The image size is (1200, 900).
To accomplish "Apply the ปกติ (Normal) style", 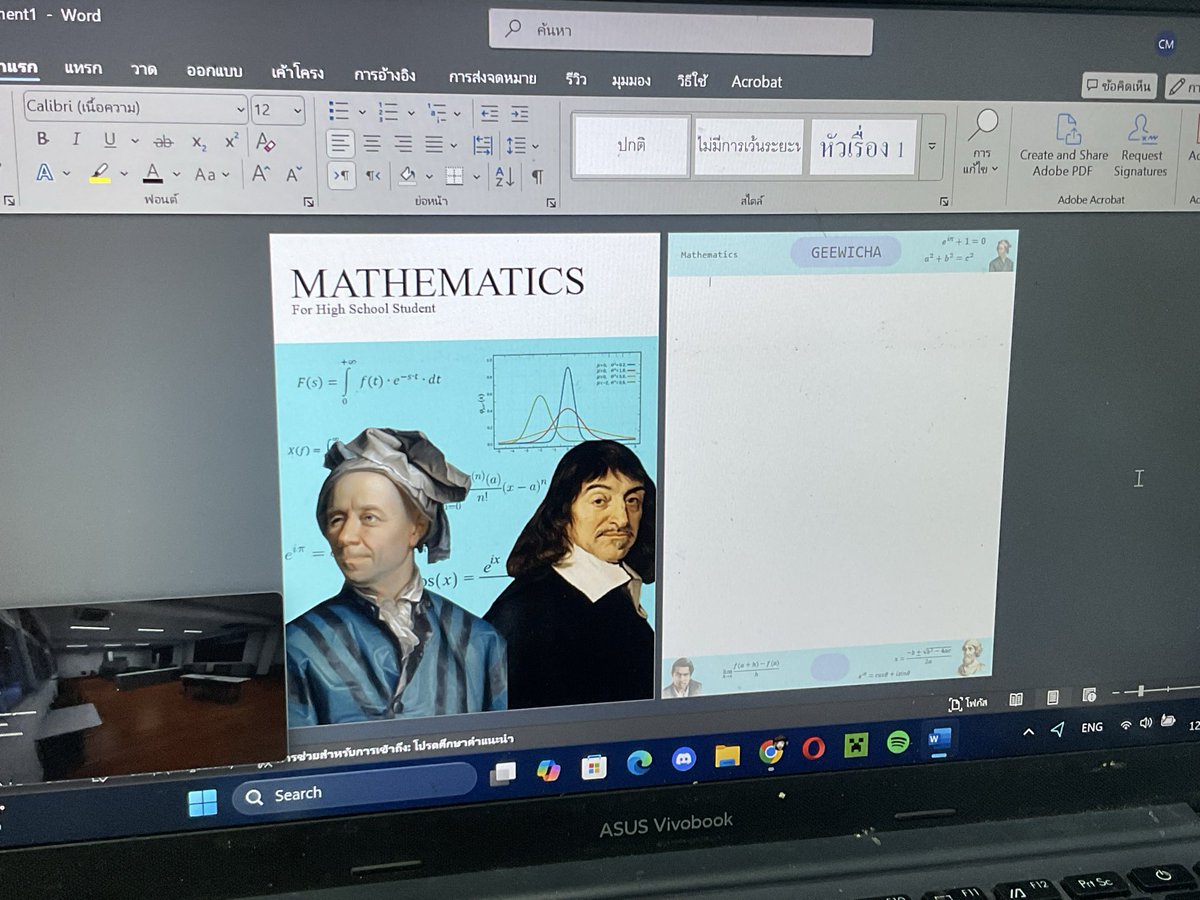I will click(631, 145).
